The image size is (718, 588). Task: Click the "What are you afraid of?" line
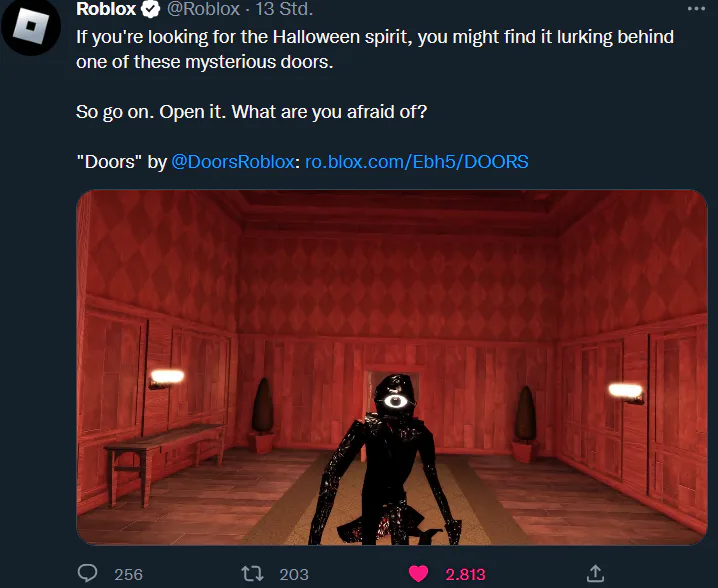[329, 112]
